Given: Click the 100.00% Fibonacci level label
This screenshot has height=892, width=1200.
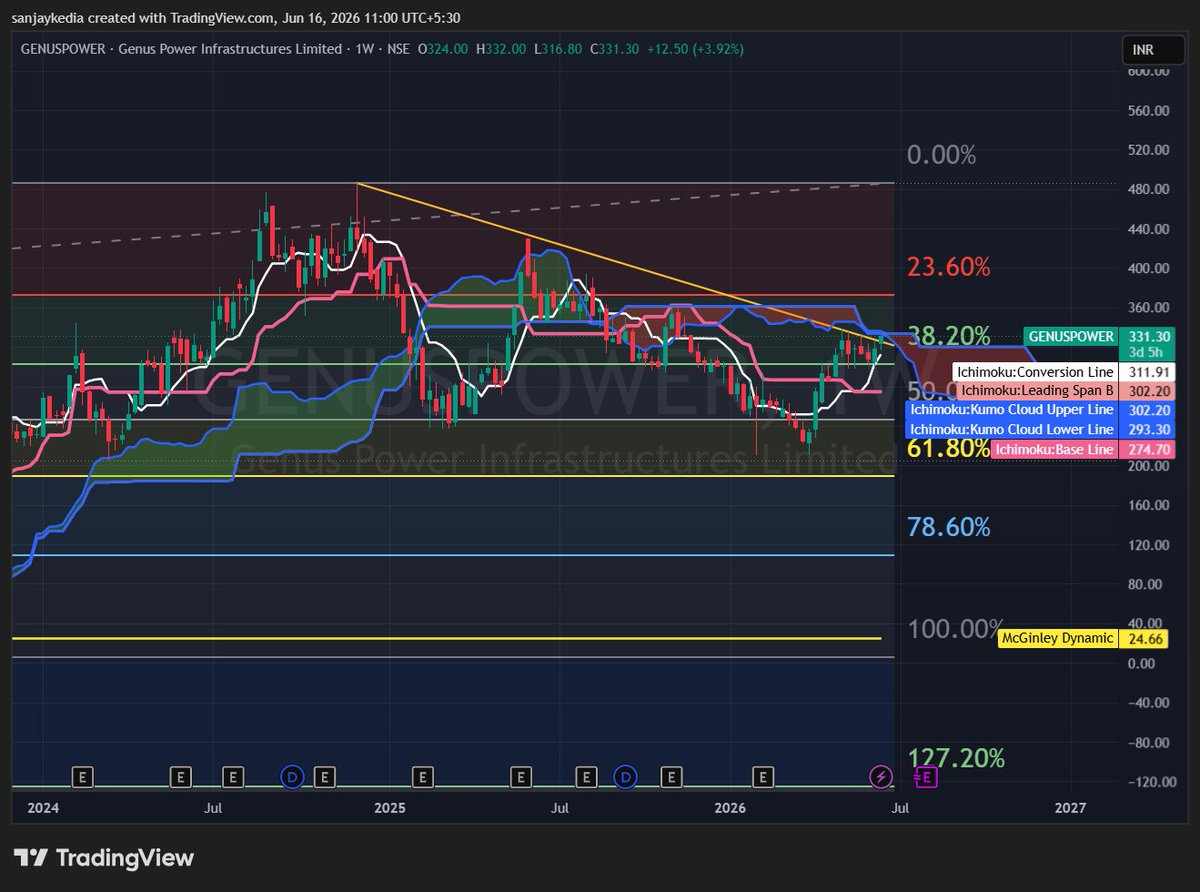Looking at the screenshot, I should [955, 629].
